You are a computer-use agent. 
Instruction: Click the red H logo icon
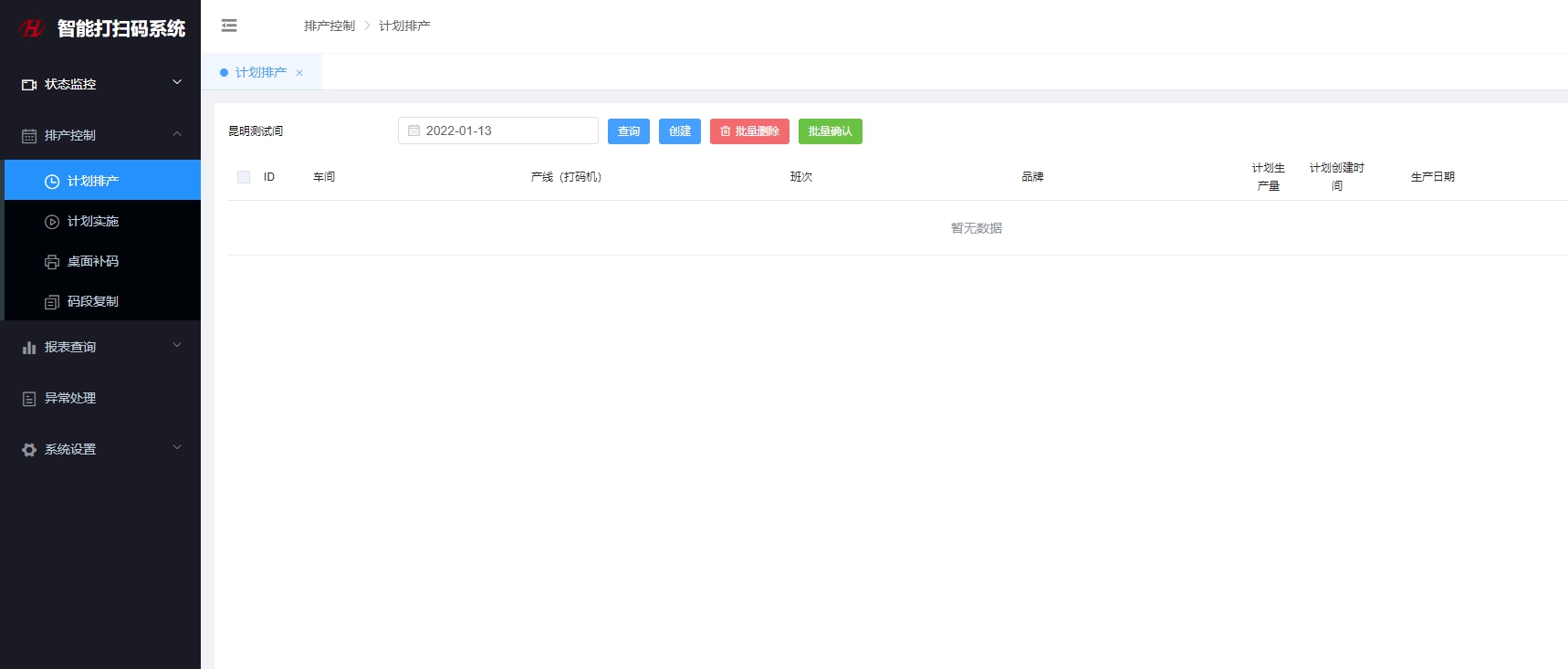point(32,28)
